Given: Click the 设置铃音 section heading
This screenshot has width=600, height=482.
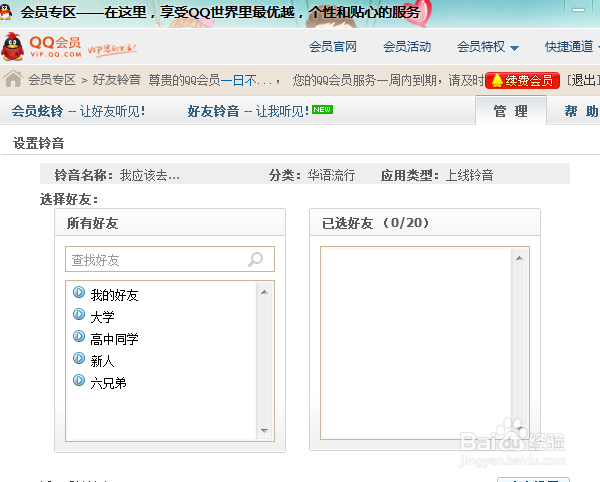Looking at the screenshot, I should point(39,143).
